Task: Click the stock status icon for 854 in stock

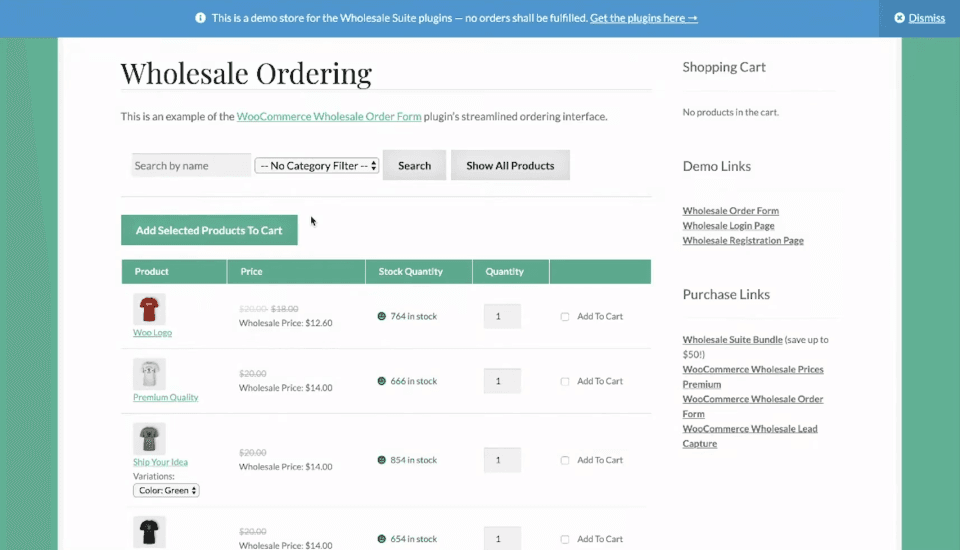Action: [x=381, y=460]
